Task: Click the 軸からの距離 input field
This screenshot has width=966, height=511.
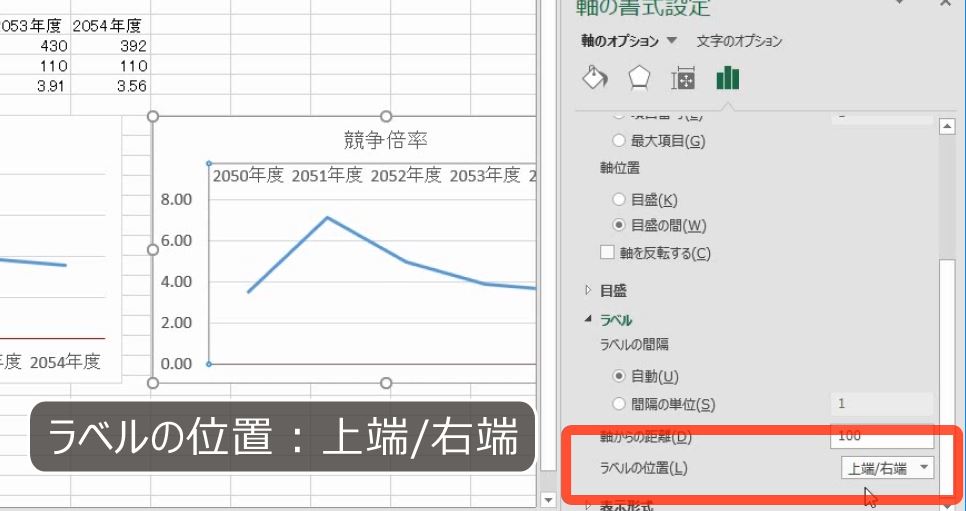Action: [x=882, y=435]
